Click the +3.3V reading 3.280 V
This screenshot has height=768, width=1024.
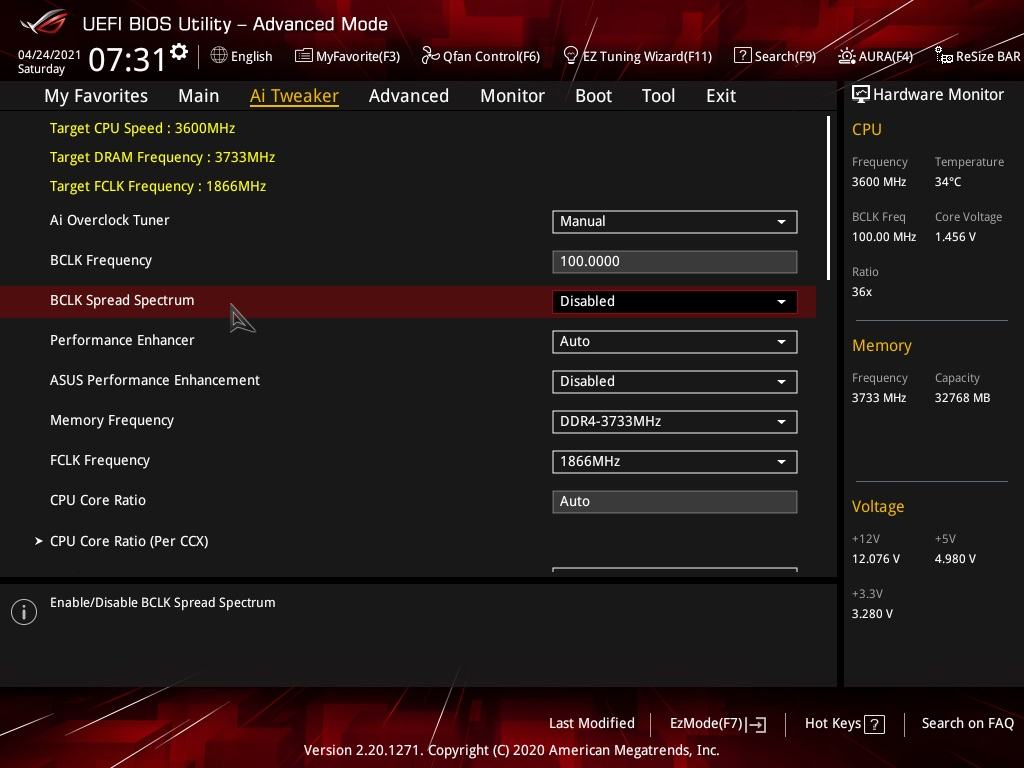(872, 614)
